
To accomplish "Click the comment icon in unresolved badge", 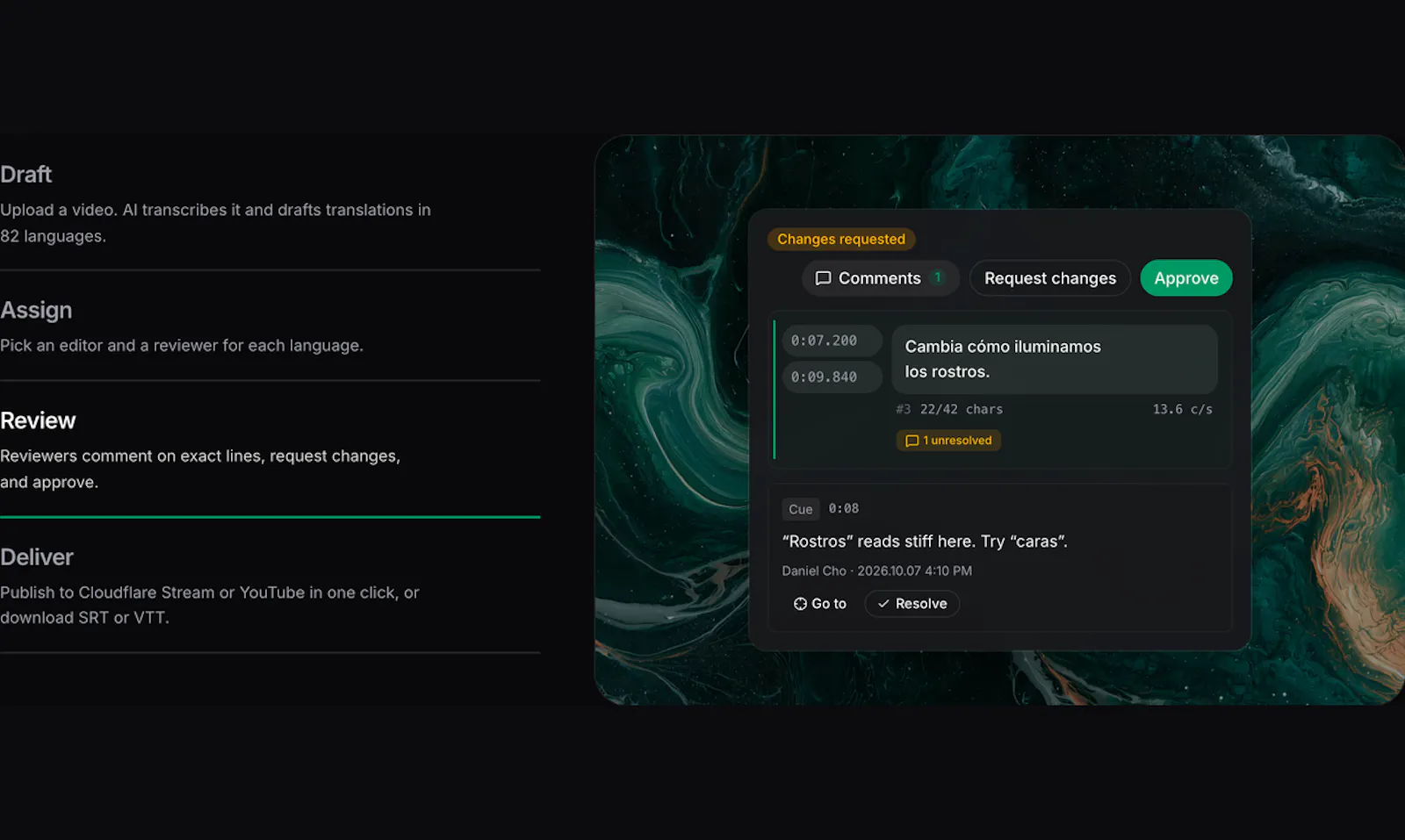I will [x=912, y=441].
